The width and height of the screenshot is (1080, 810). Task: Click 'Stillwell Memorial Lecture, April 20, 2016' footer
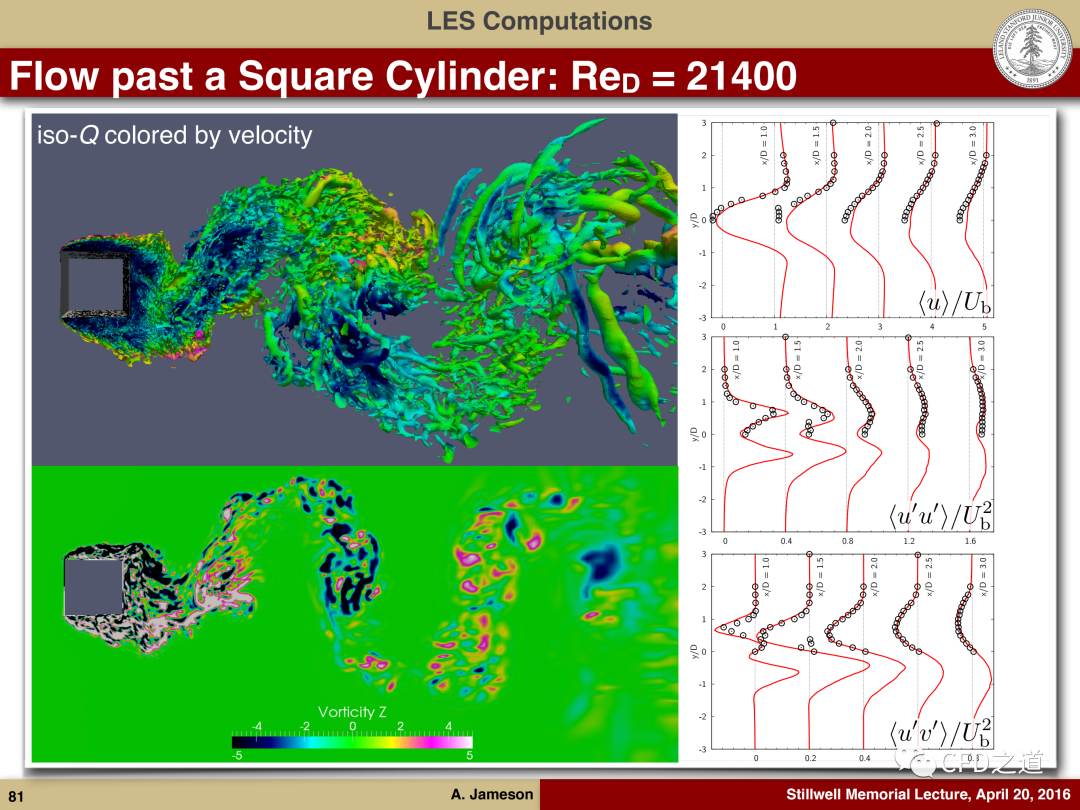928,794
